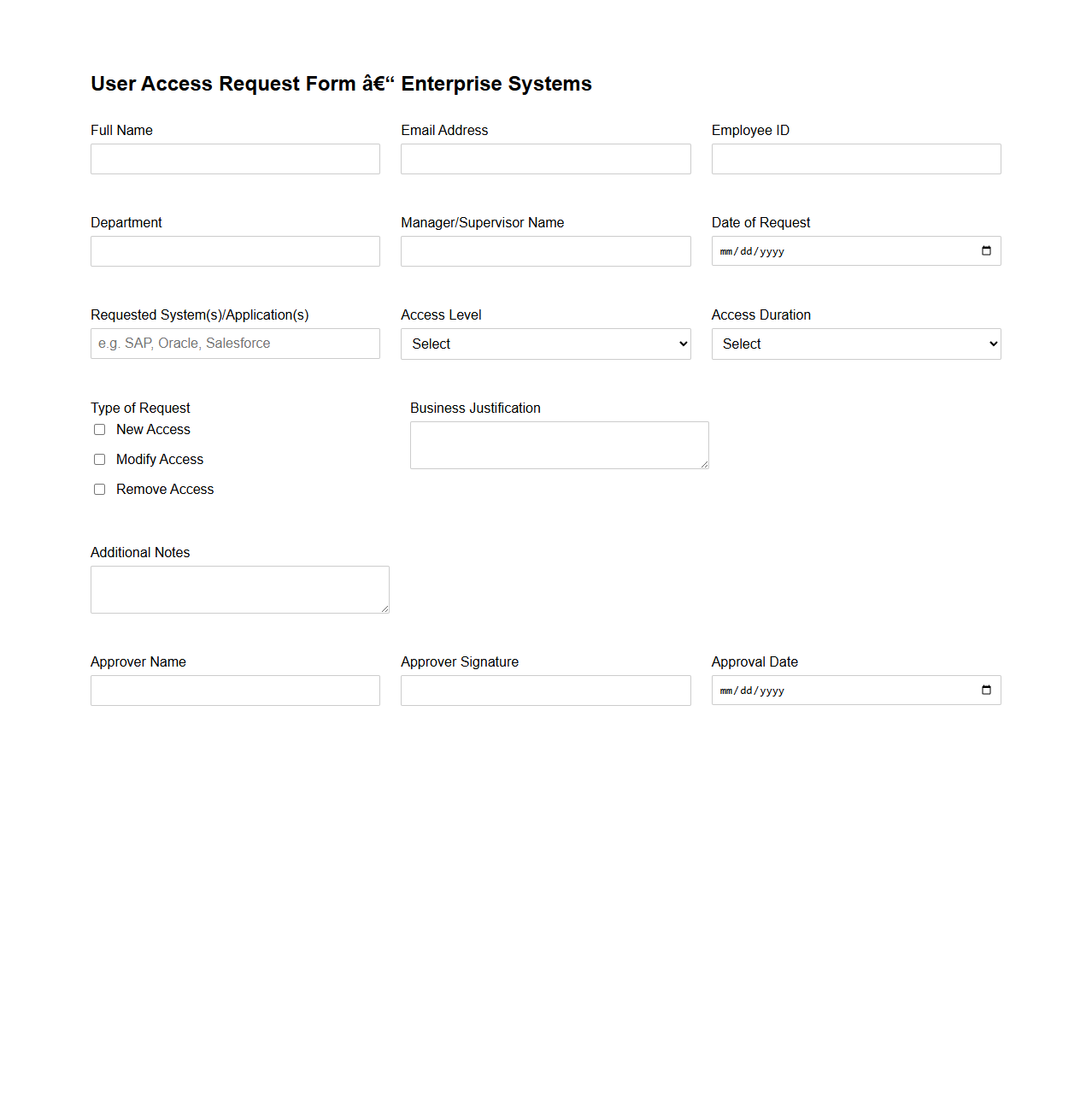Click inside the Full Name field
Viewport: 1092px width, 1111px height.
[x=235, y=159]
